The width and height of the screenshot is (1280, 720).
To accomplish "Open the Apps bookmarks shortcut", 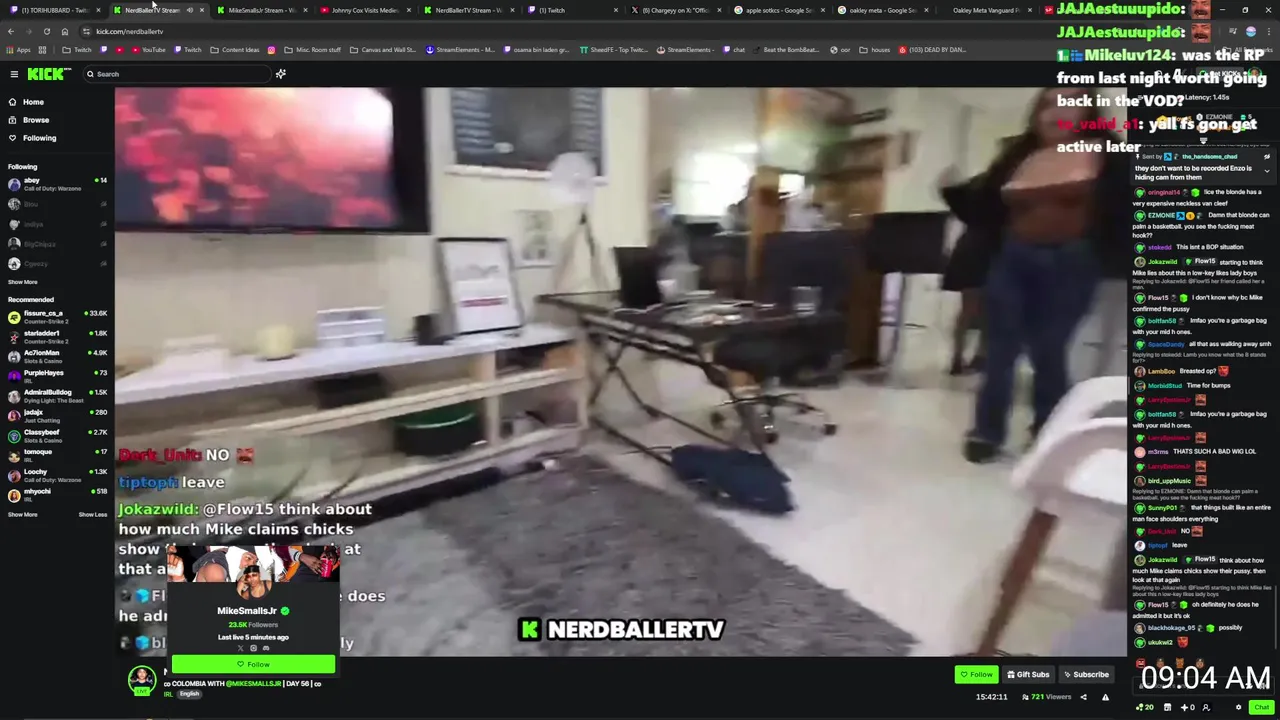I will [19, 50].
